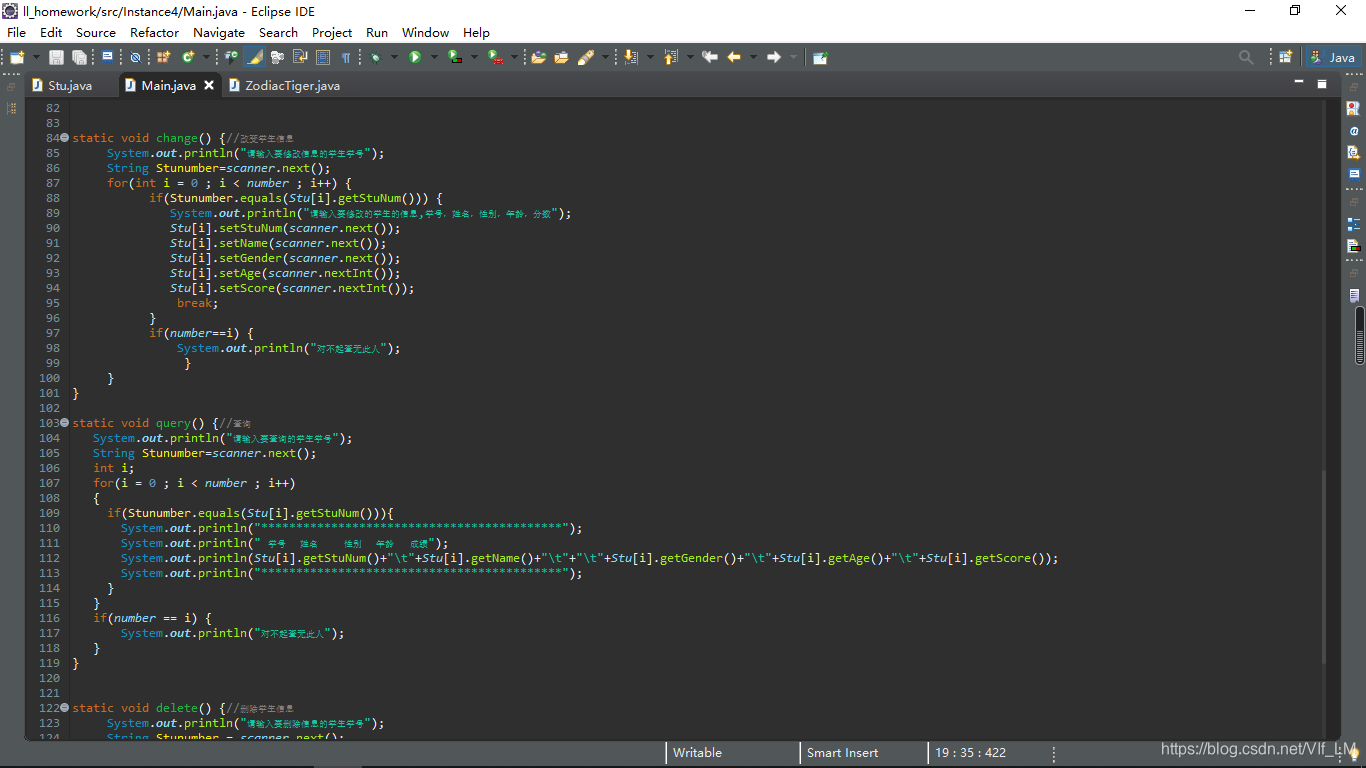This screenshot has width=1366, height=768.
Task: Open the Refactor menu
Action: click(x=154, y=32)
